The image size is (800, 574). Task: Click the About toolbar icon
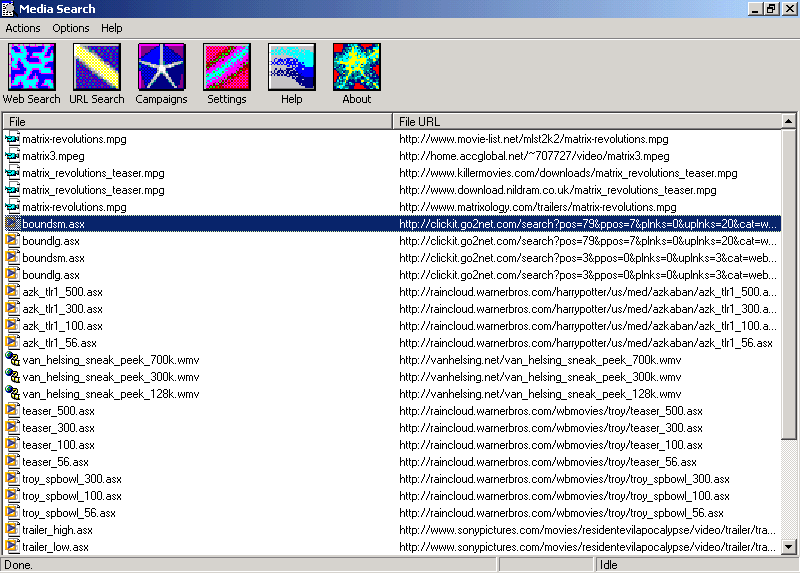(357, 74)
